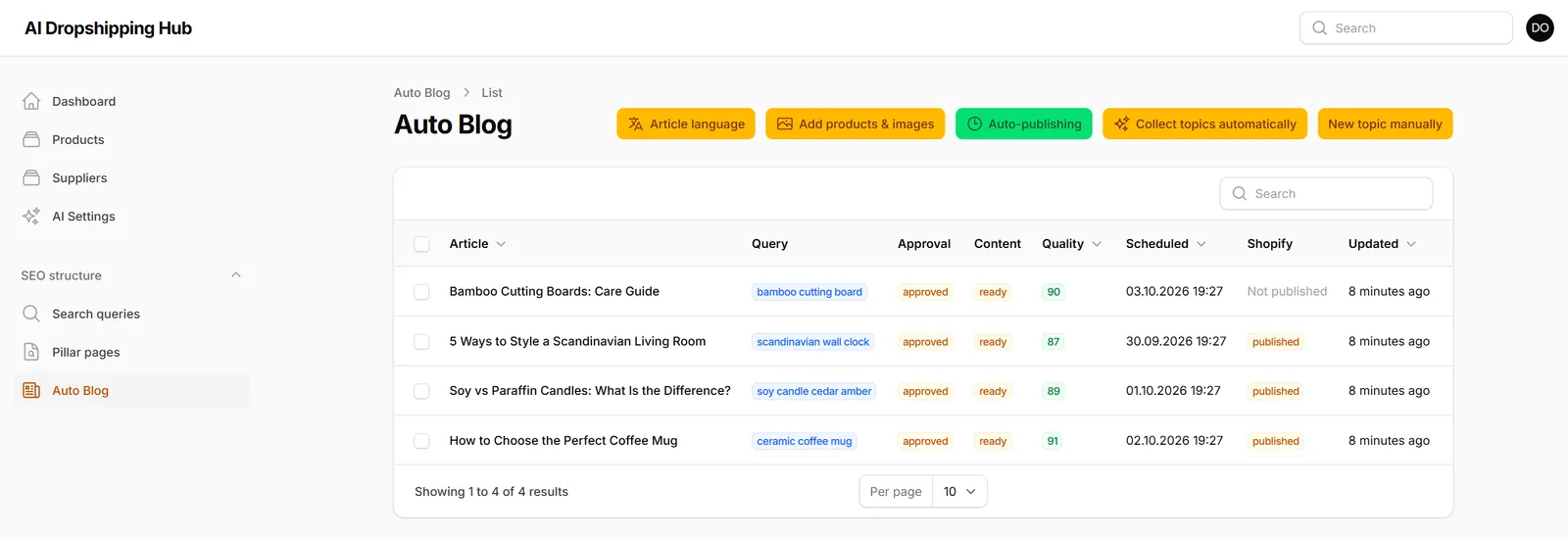Screen dimensions: 1568x540
Task: Open Pillar pages in the sidebar
Action: 132,352
